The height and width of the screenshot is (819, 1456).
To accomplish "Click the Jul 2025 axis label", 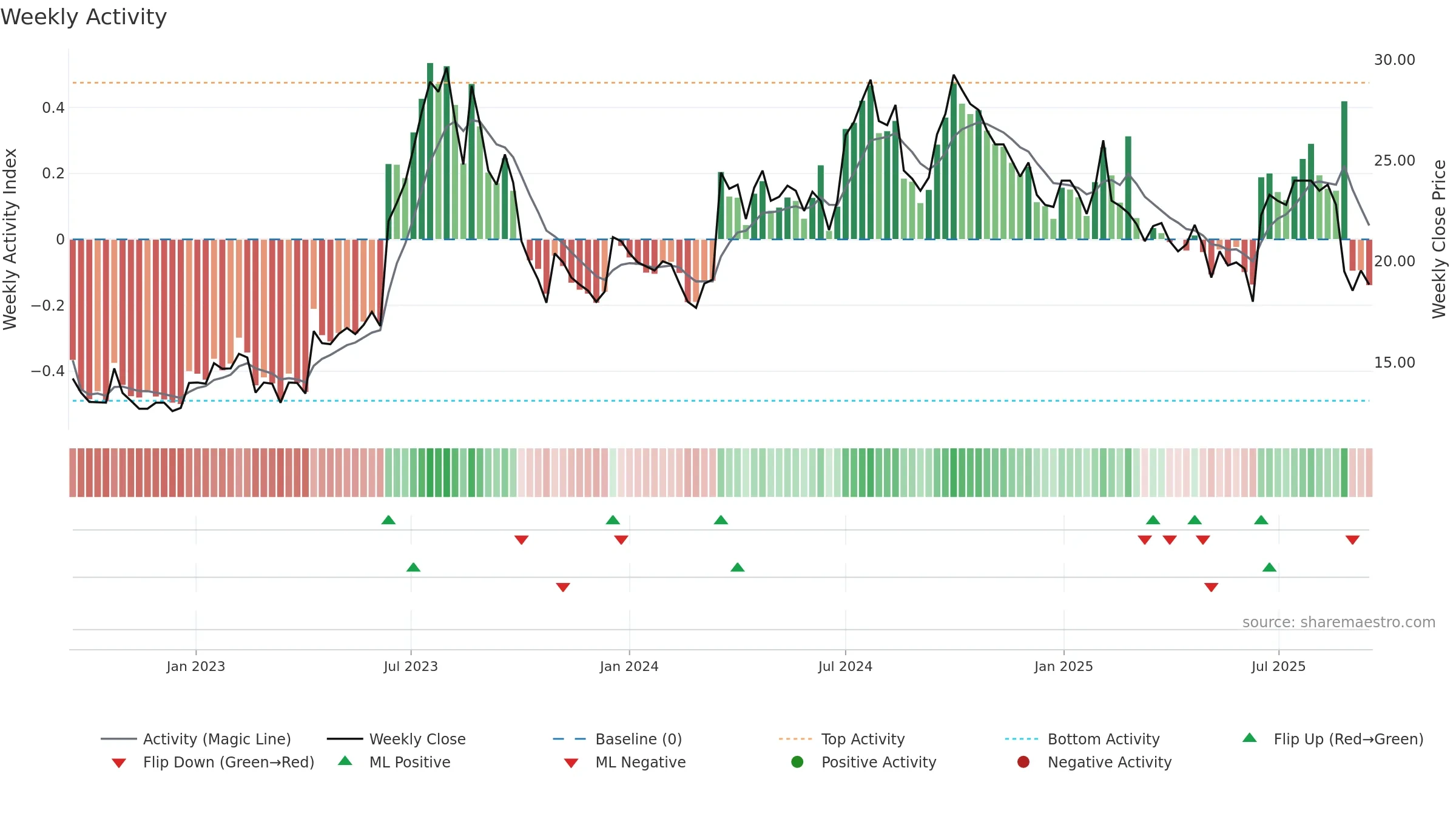I will click(1278, 667).
